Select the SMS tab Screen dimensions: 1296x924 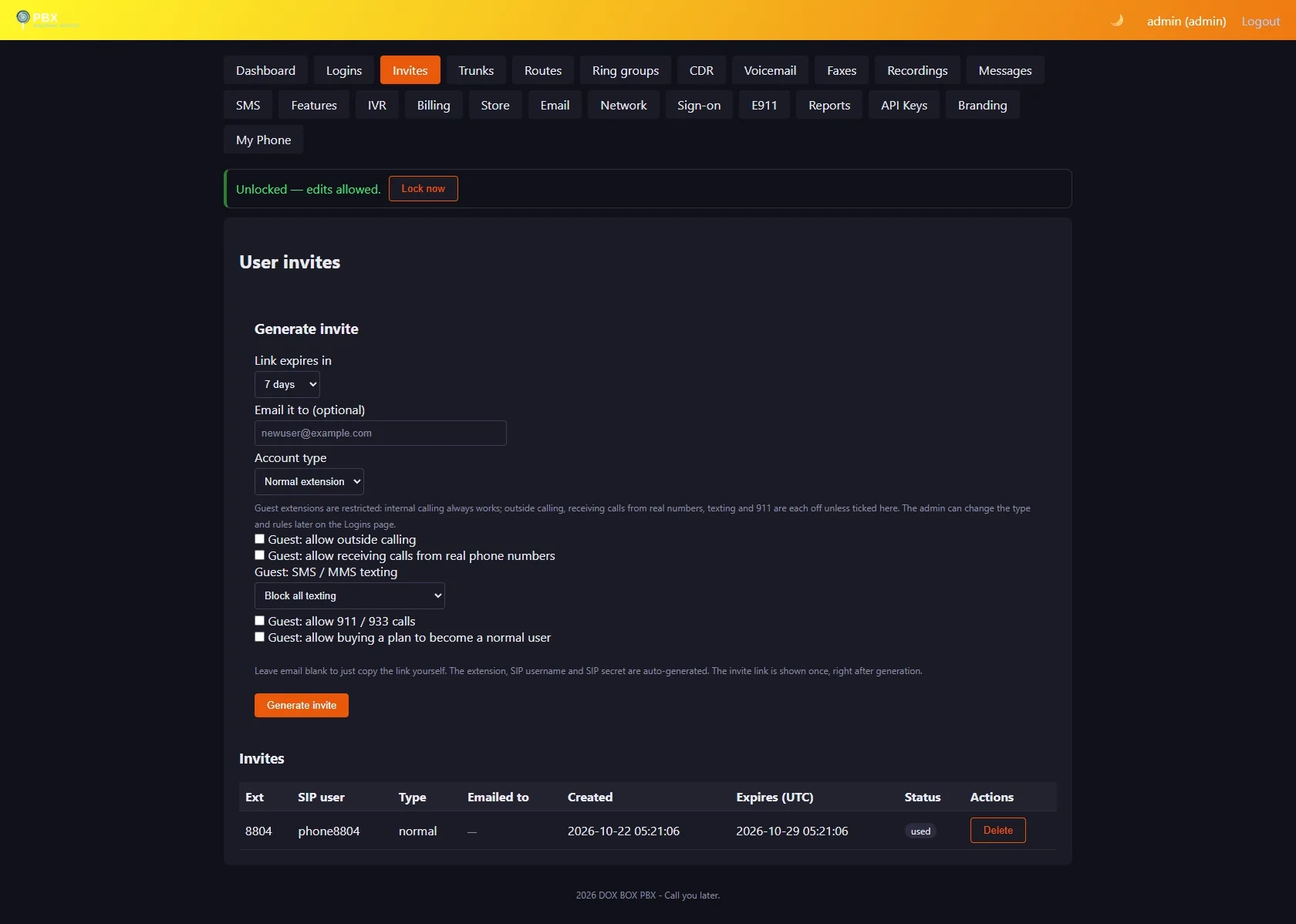point(248,105)
